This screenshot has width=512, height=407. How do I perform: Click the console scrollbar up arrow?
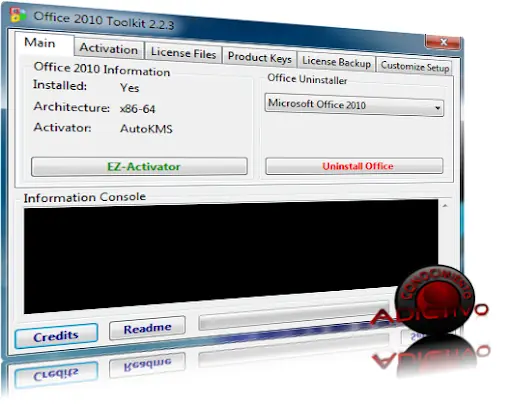[445, 206]
